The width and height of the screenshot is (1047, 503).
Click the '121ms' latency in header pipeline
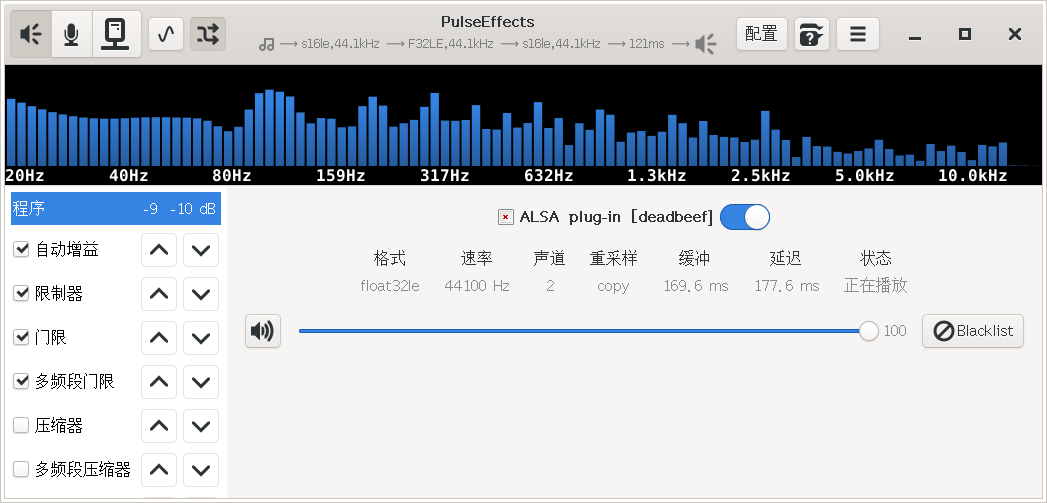point(646,44)
